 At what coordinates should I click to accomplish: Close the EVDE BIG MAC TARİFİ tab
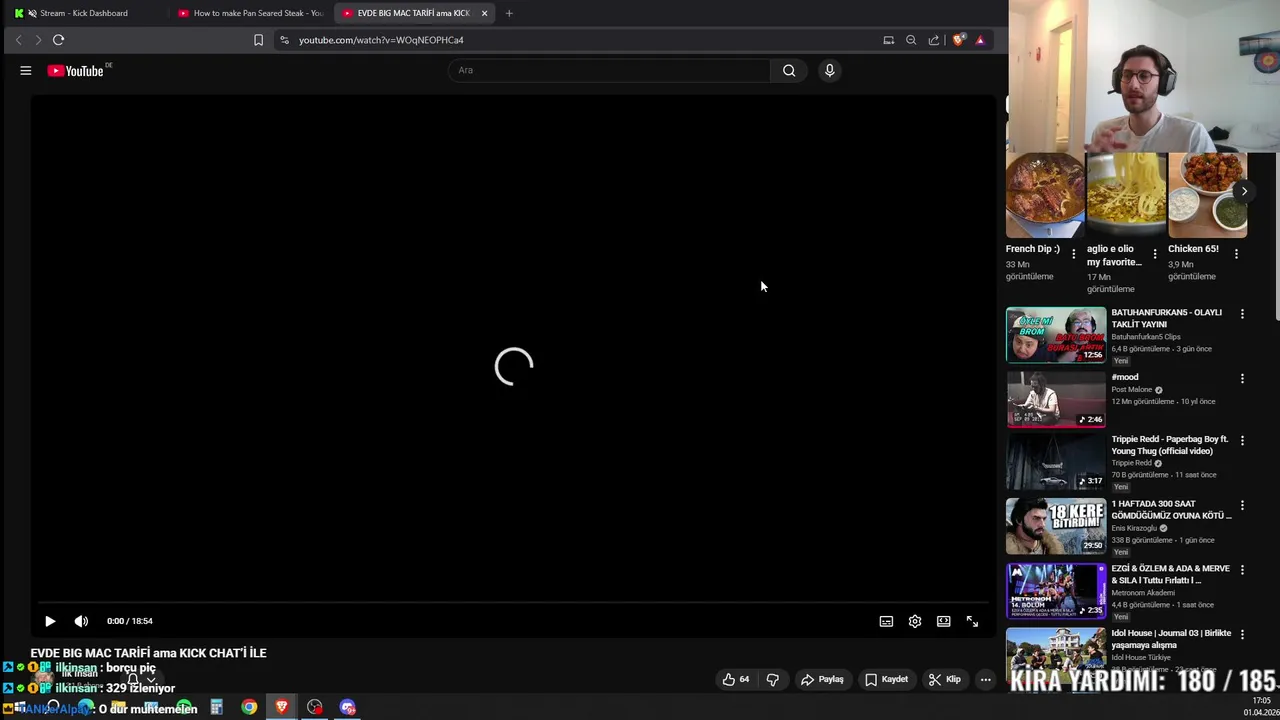click(x=484, y=13)
